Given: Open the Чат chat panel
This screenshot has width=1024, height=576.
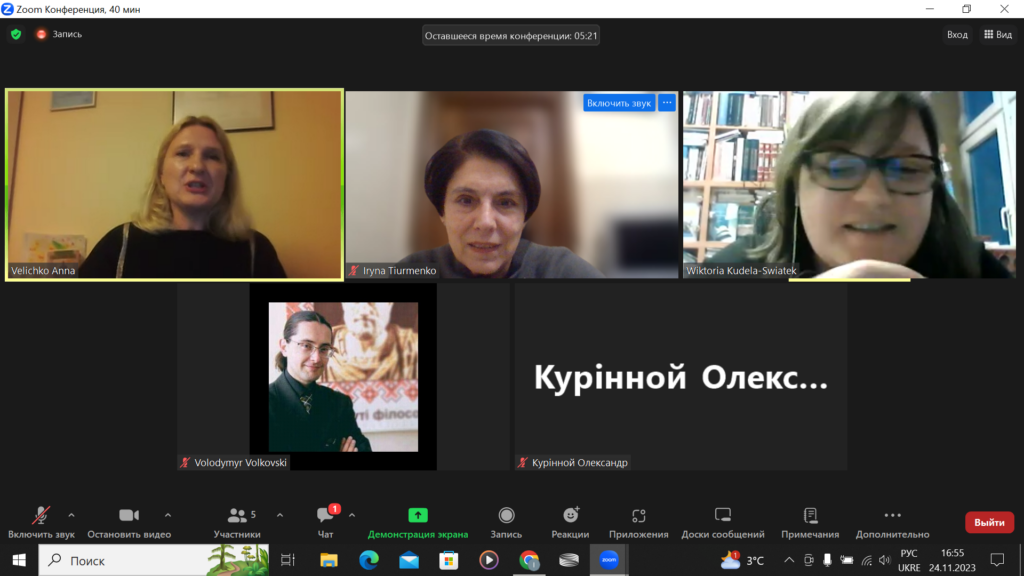Looking at the screenshot, I should pos(325,522).
